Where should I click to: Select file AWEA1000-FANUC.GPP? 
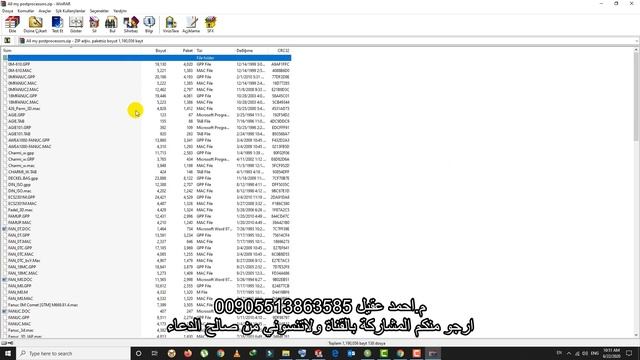pos(29,140)
